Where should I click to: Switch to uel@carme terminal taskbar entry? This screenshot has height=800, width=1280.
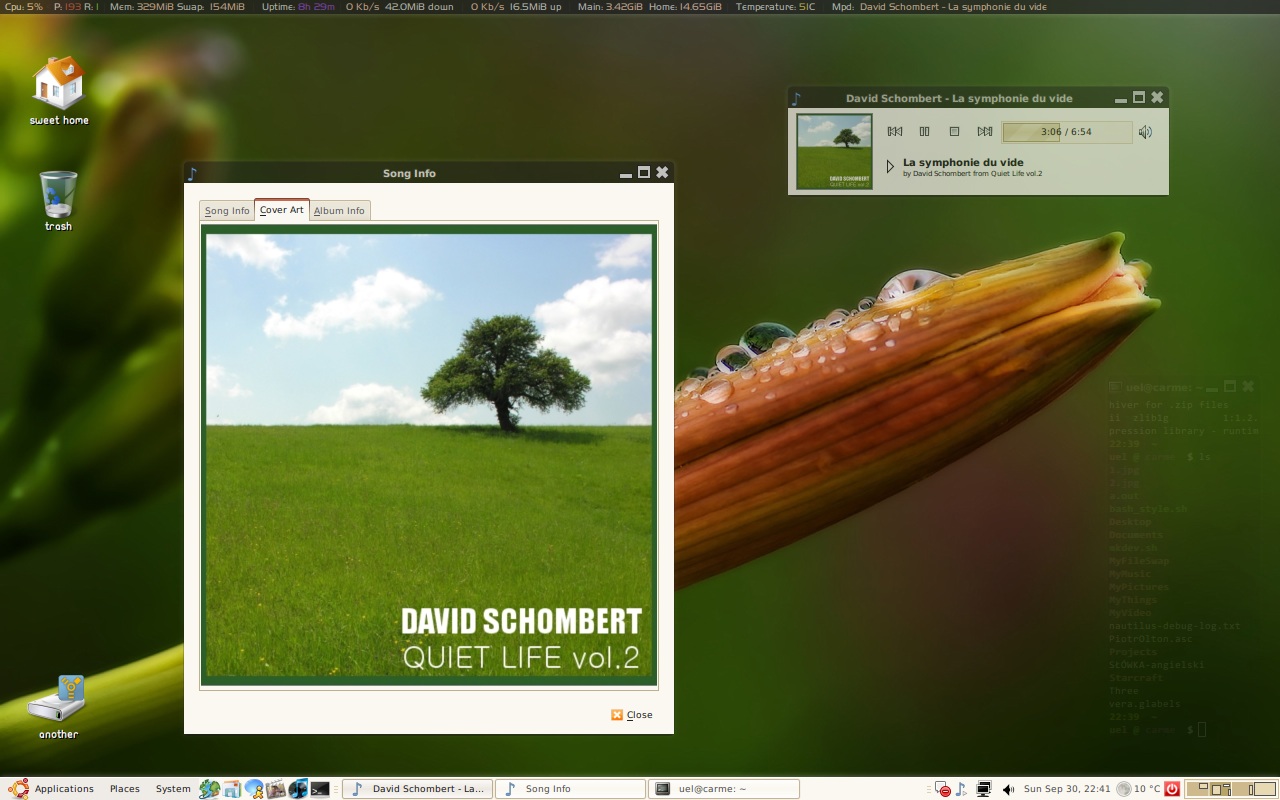pyautogui.click(x=724, y=789)
